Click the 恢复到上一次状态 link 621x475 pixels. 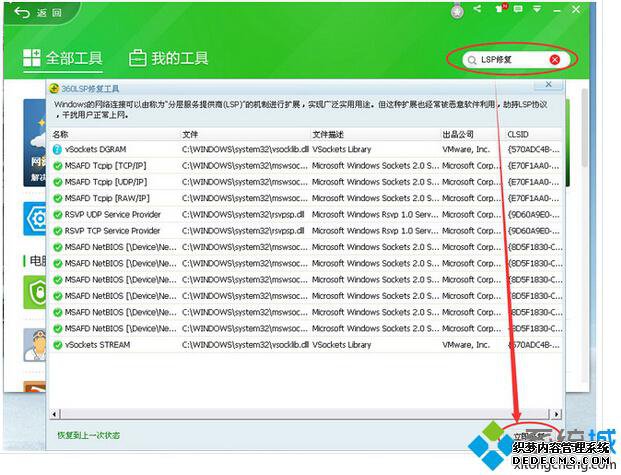pyautogui.click(x=88, y=435)
